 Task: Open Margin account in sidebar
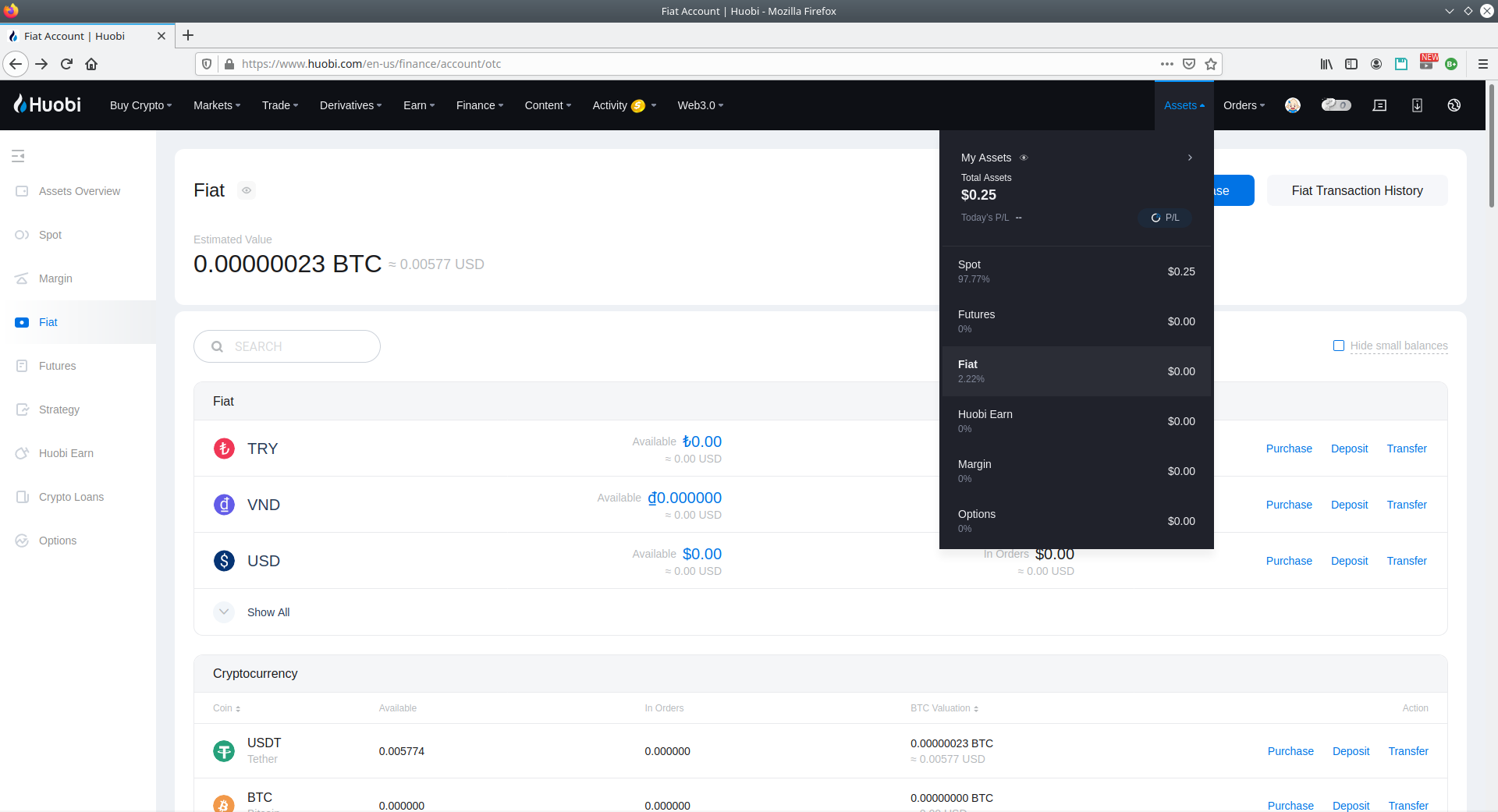[x=55, y=278]
